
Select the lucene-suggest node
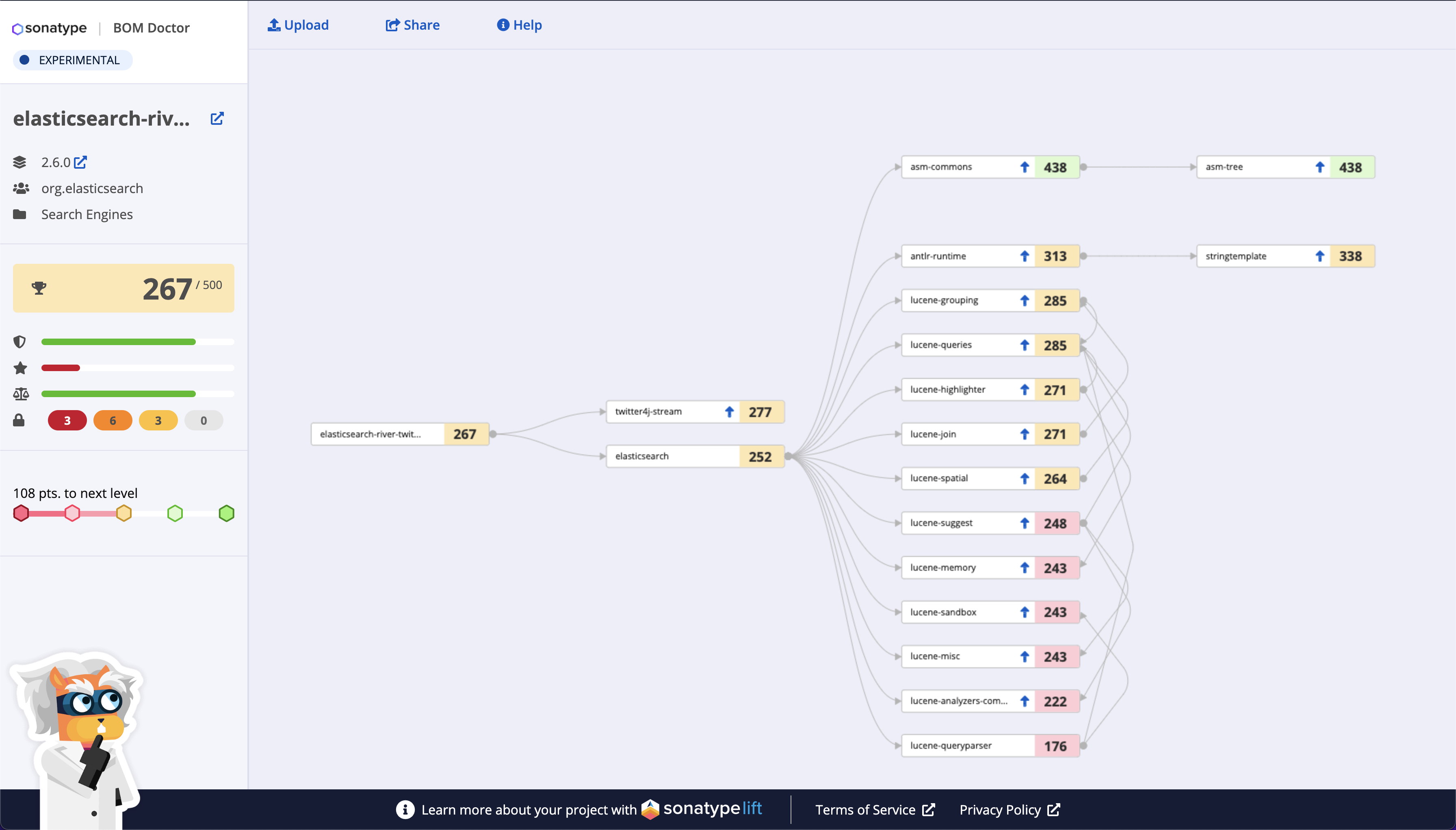(990, 523)
